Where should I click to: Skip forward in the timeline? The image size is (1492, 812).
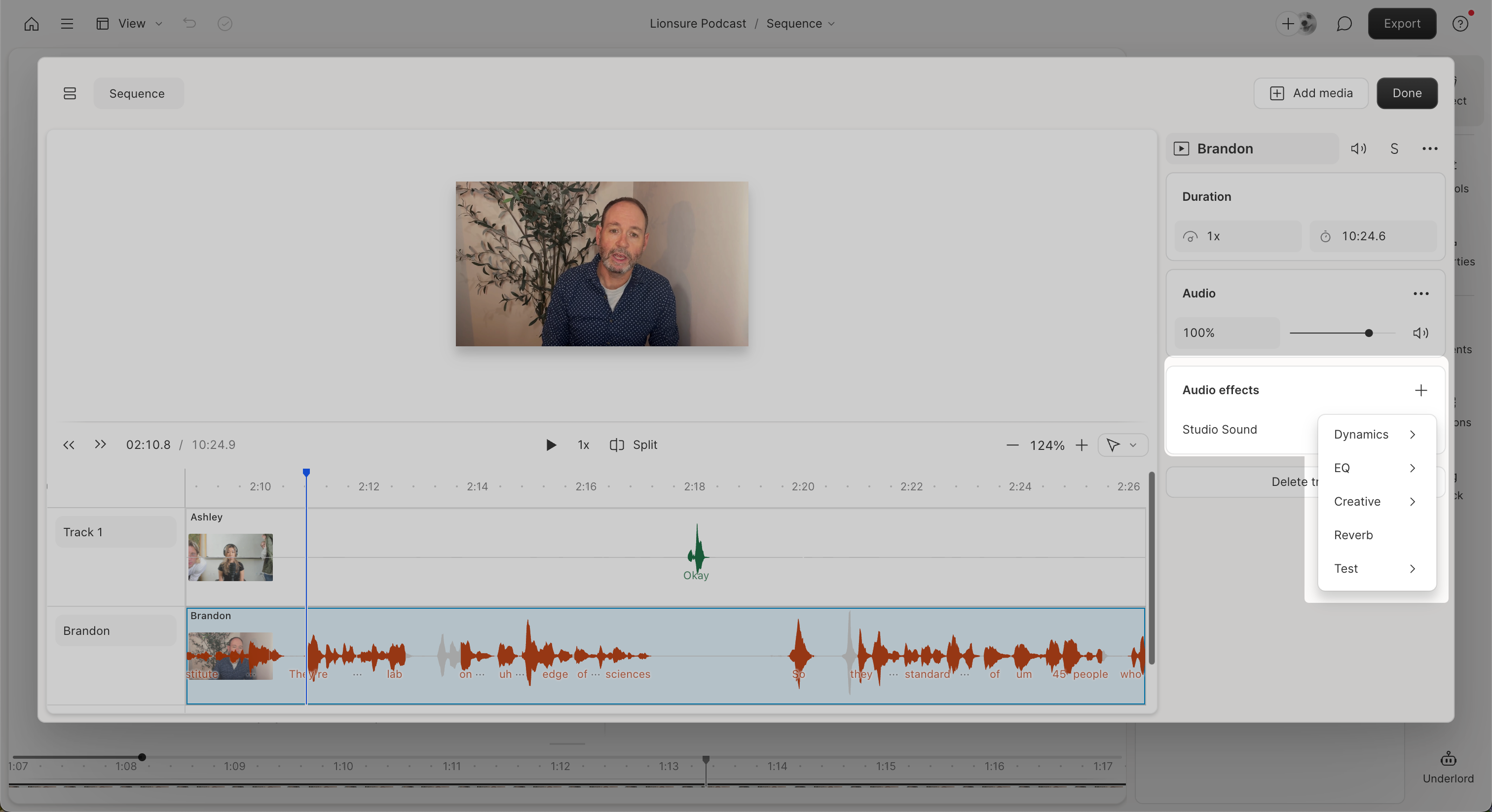[100, 445]
